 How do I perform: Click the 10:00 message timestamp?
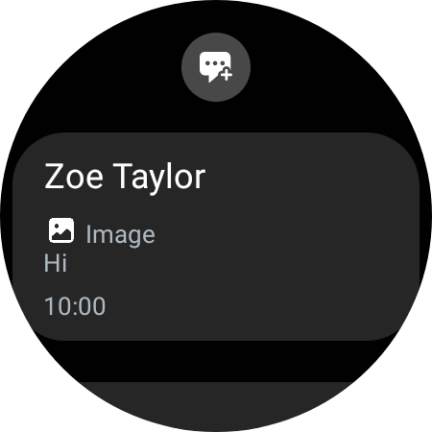point(75,306)
